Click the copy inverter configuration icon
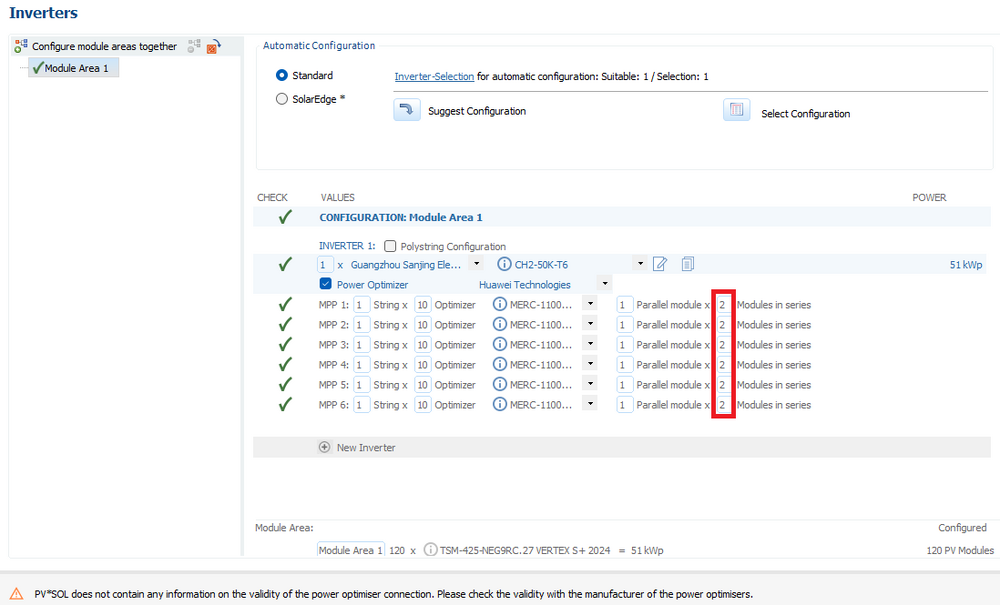Screen dimensions: 1000x605 pos(688,264)
